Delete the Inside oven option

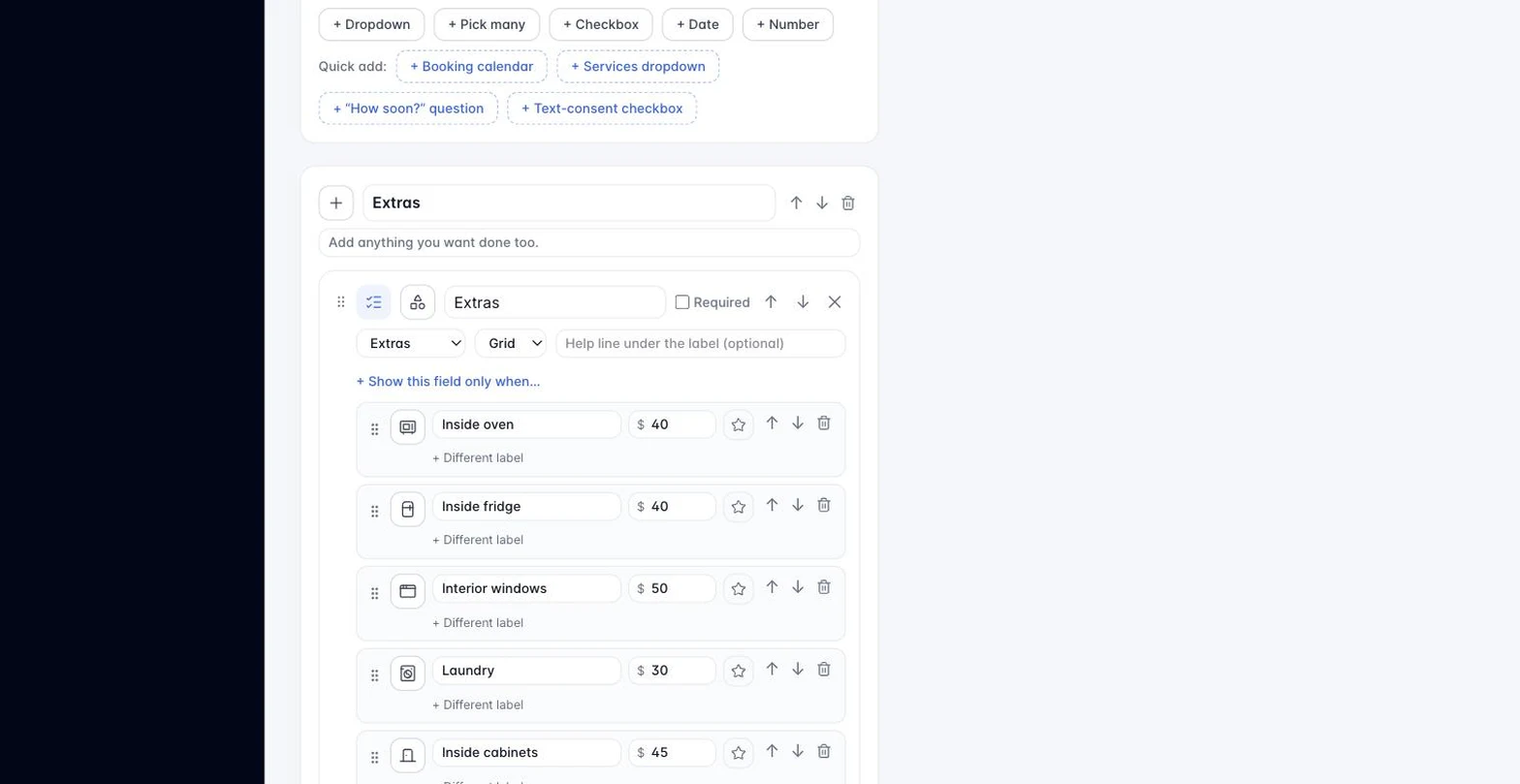click(x=824, y=423)
